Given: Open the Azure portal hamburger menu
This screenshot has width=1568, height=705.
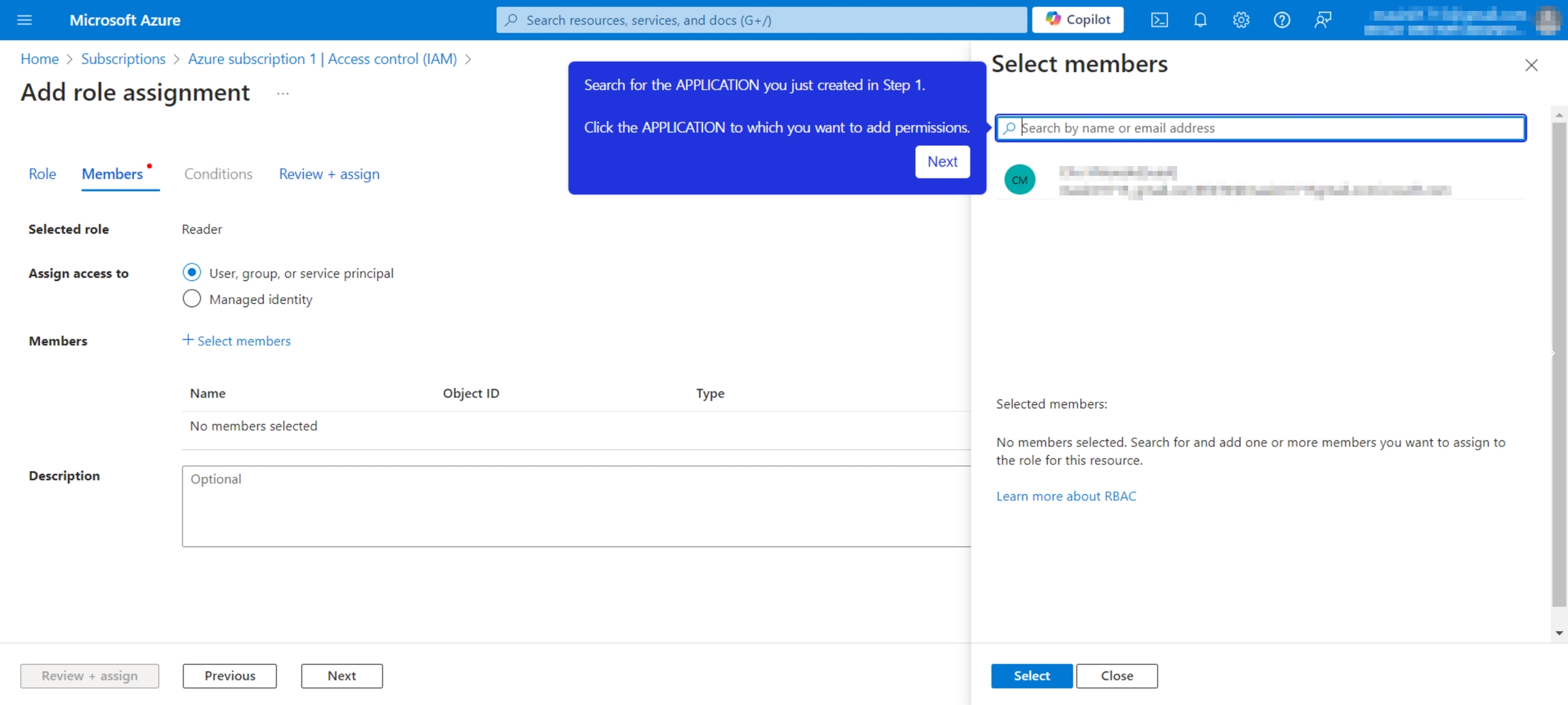Looking at the screenshot, I should pyautogui.click(x=24, y=20).
